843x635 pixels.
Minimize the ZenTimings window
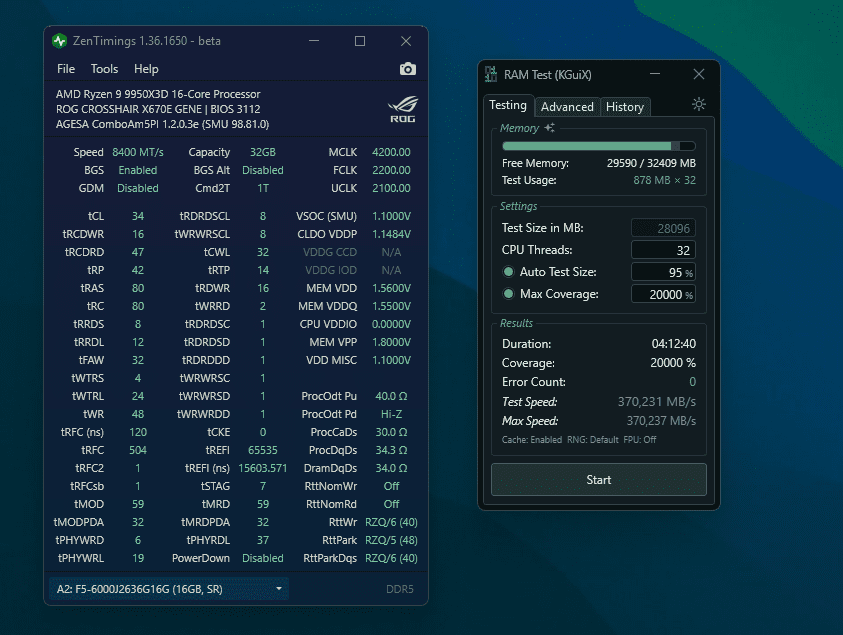click(x=314, y=41)
